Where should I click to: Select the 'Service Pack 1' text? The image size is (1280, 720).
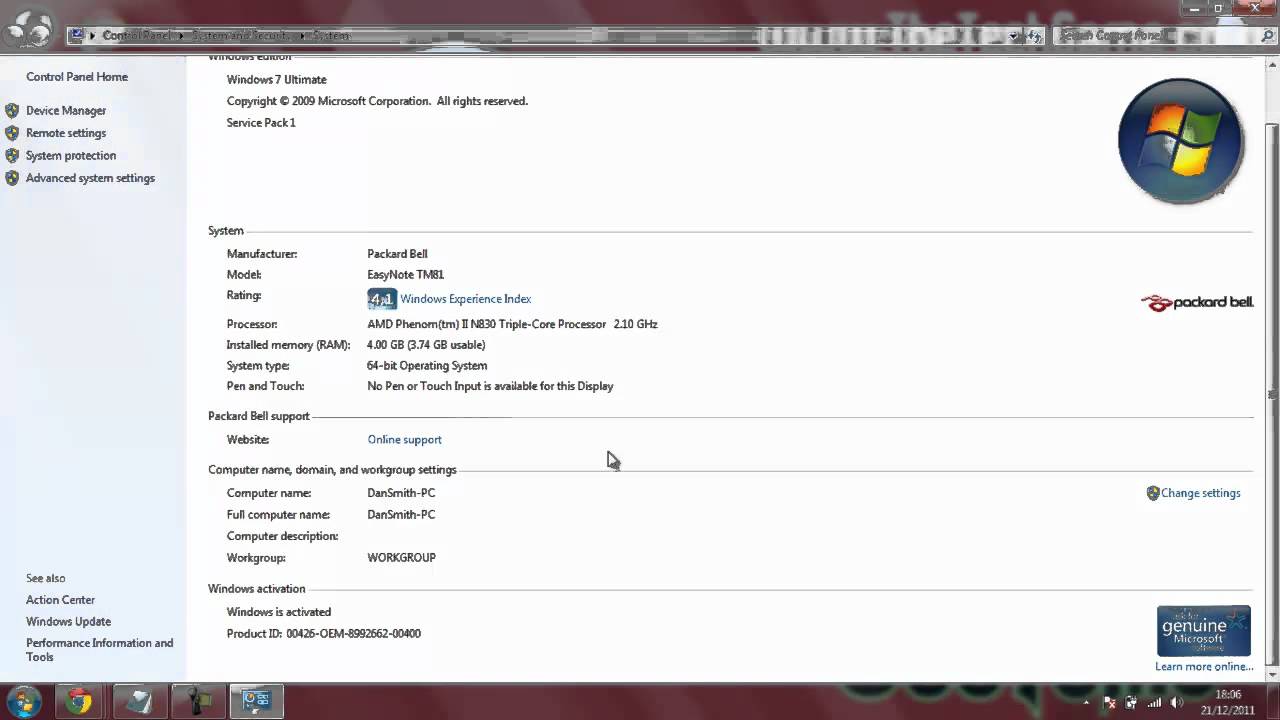point(261,123)
